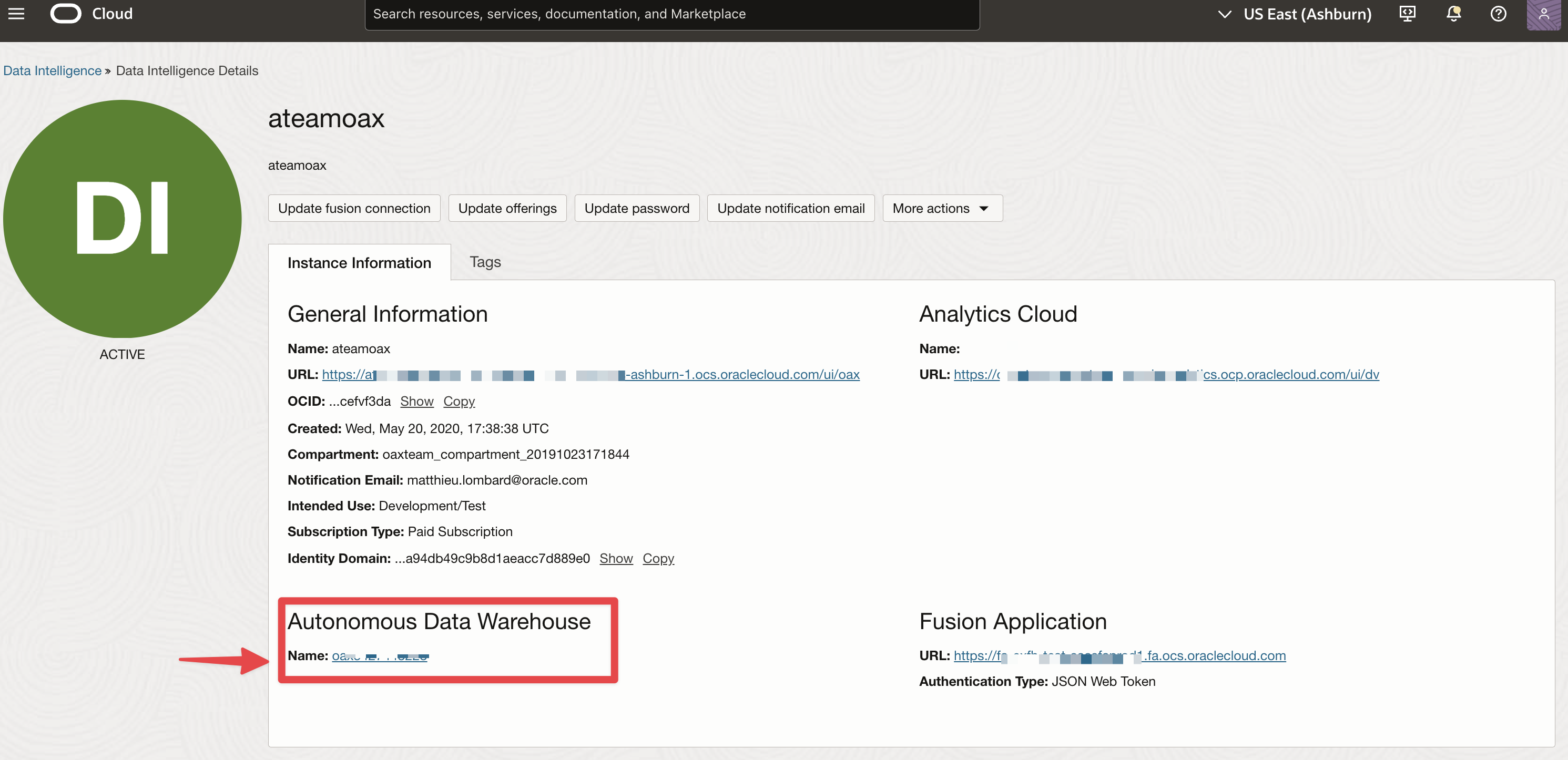Expand the US East (Ashburn) region selector
This screenshot has width=1568, height=760.
[x=1295, y=14]
